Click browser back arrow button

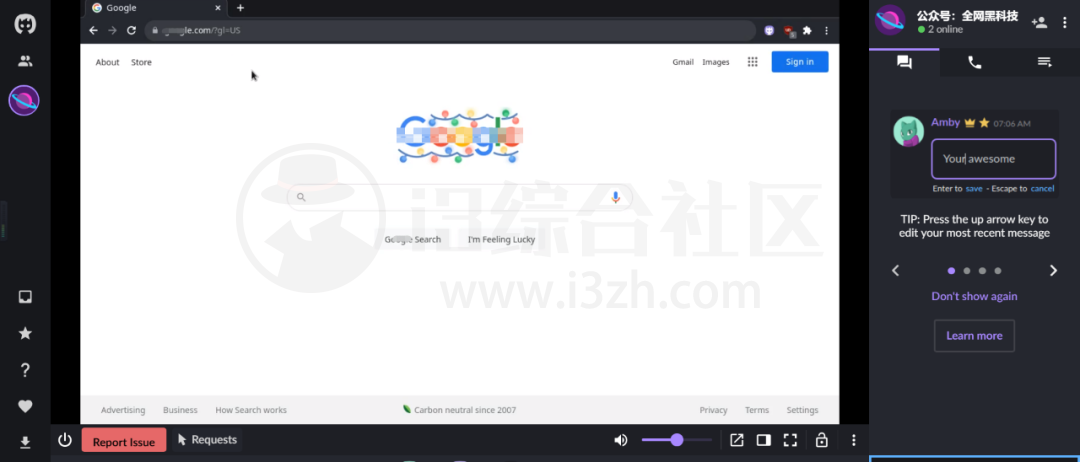pos(94,30)
